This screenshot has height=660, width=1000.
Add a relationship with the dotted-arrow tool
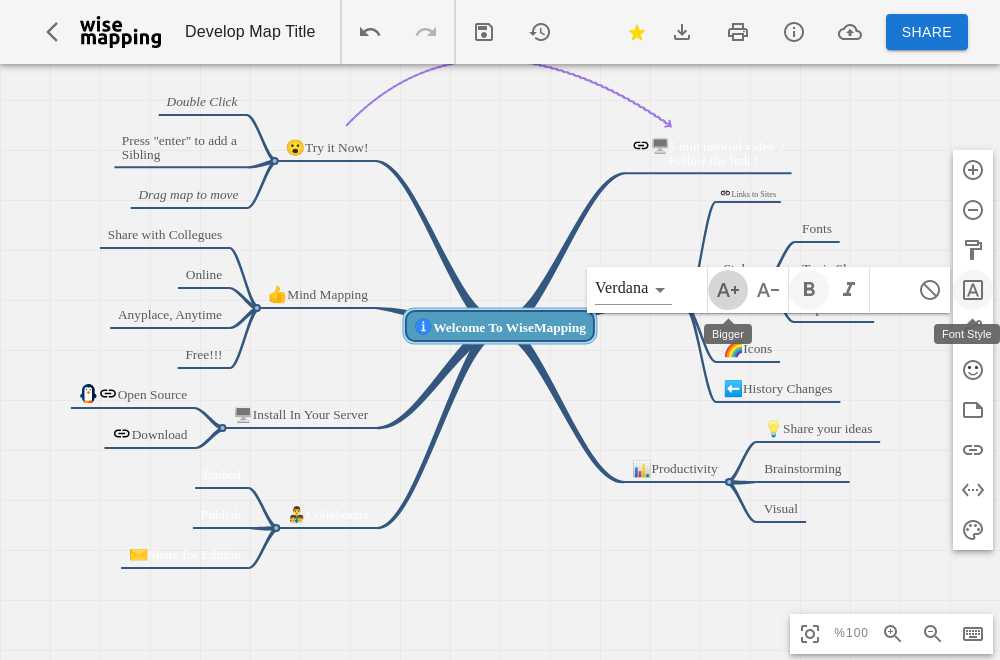pos(973,490)
